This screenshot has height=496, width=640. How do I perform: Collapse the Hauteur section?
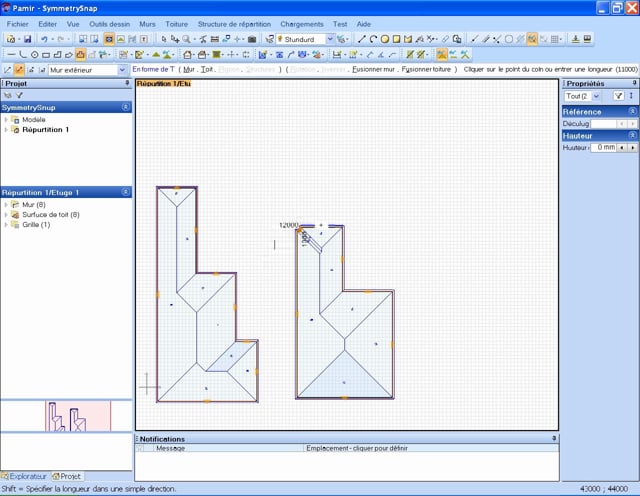pos(632,136)
